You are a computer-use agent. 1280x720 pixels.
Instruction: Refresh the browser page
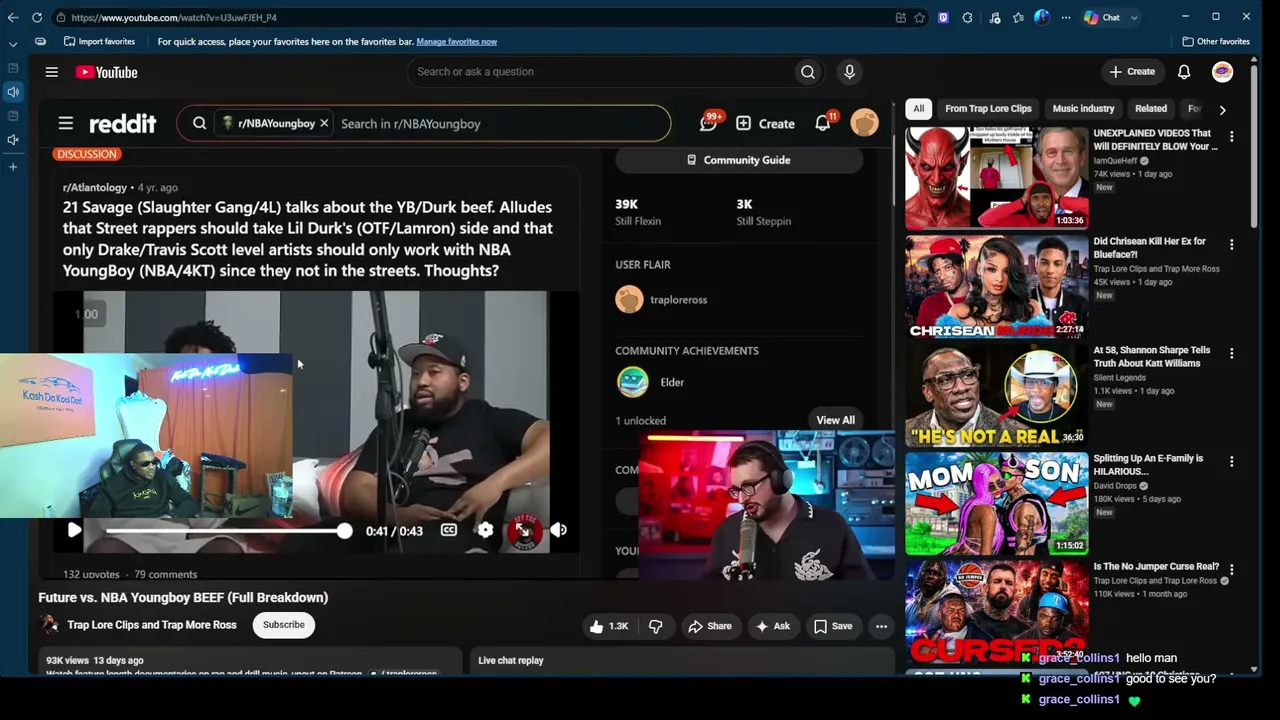click(x=37, y=17)
